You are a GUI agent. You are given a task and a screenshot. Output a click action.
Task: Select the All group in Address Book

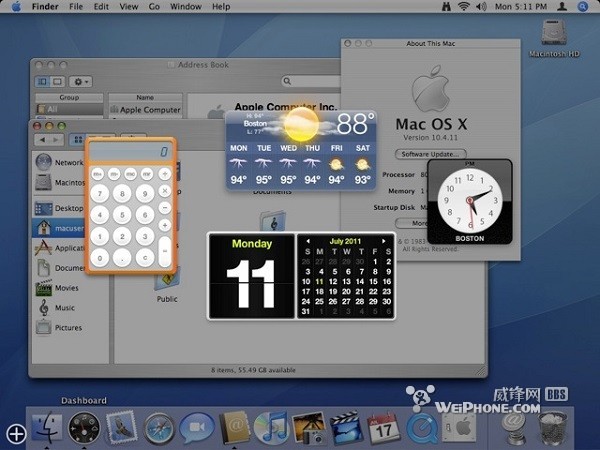click(x=69, y=109)
